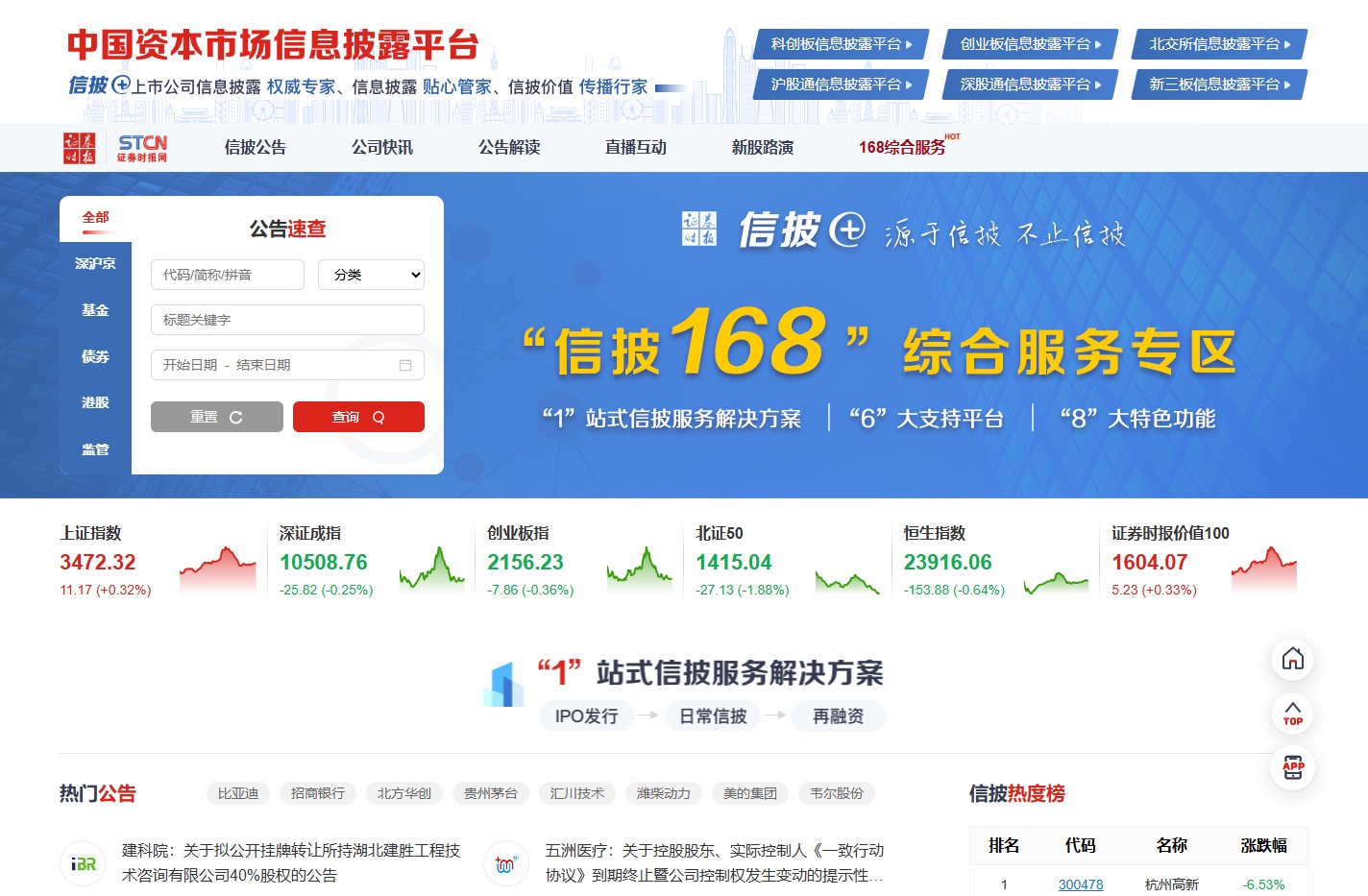The width and height of the screenshot is (1368, 896).
Task: Select the 港股 tab
Action: pos(95,402)
